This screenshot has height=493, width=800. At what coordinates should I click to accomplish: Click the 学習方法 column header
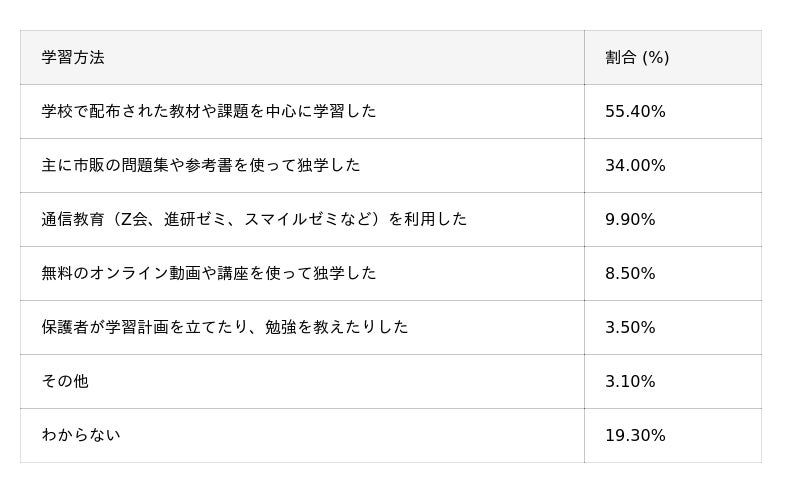click(x=73, y=58)
